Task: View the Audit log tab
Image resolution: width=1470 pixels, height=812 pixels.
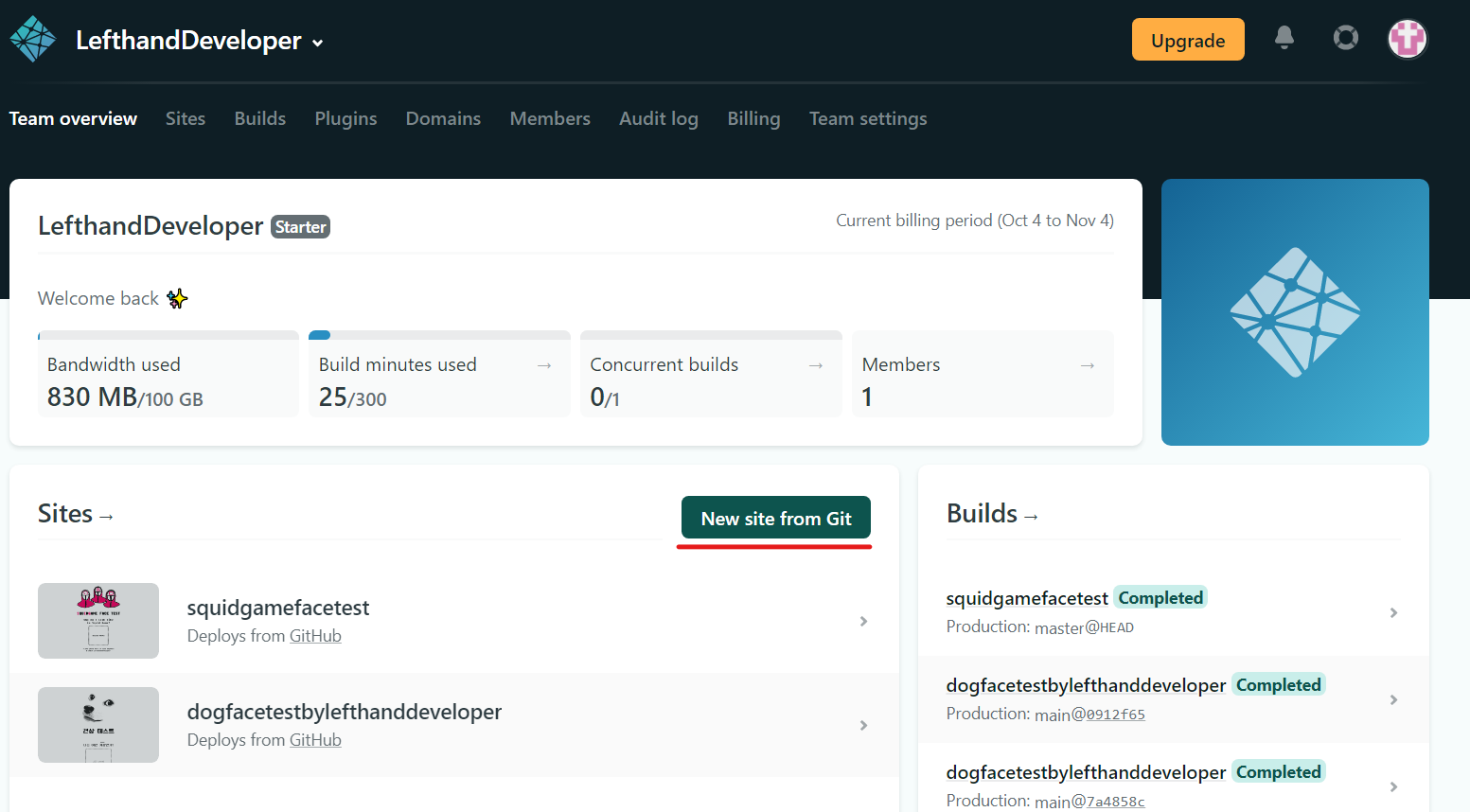Action: coord(659,118)
